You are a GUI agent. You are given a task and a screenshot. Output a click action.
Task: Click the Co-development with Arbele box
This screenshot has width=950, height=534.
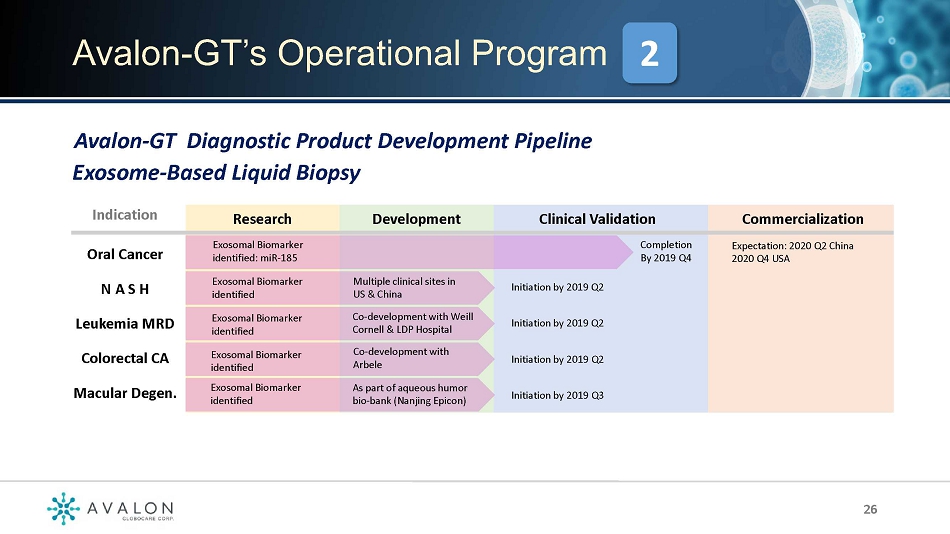point(414,358)
